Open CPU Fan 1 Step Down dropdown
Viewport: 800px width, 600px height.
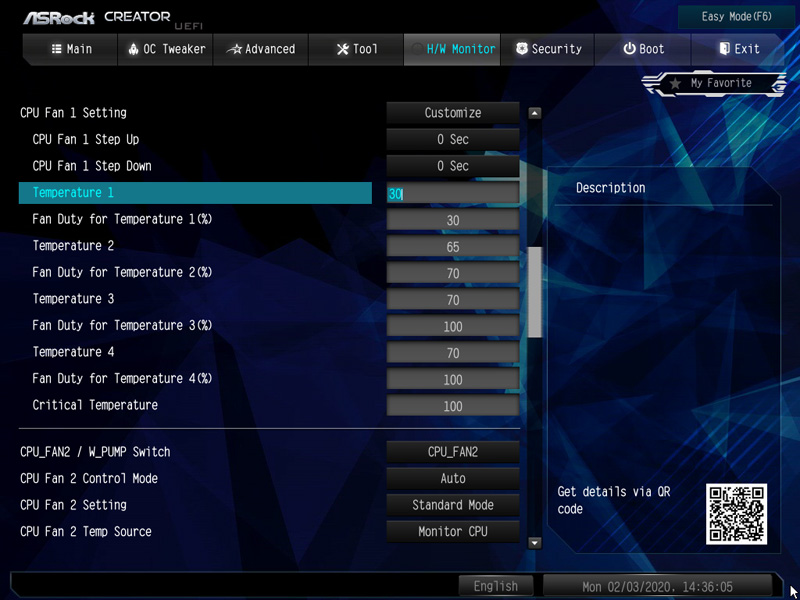[x=453, y=166]
